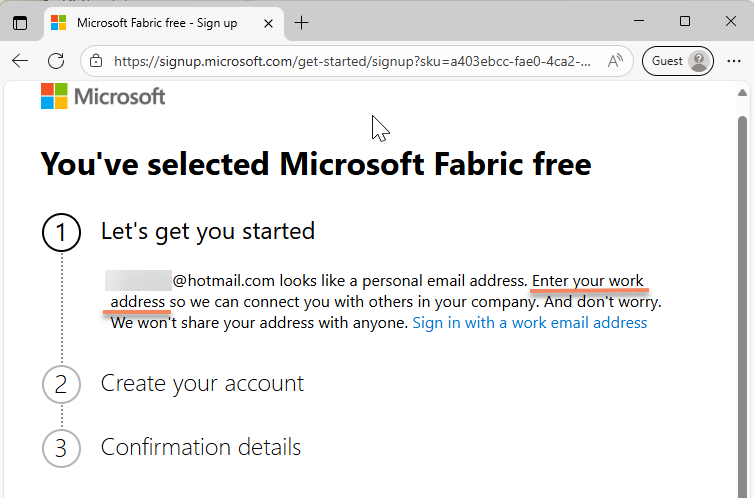Click the step 1 circle marker
Image resolution: width=754 pixels, height=498 pixels.
tap(61, 233)
